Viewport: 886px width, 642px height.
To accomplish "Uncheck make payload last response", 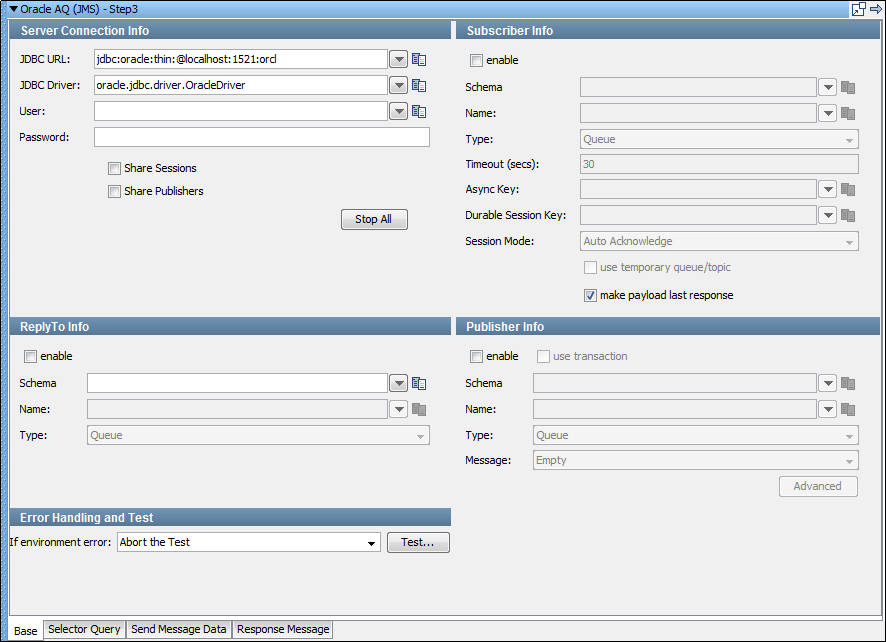I will click(x=590, y=295).
